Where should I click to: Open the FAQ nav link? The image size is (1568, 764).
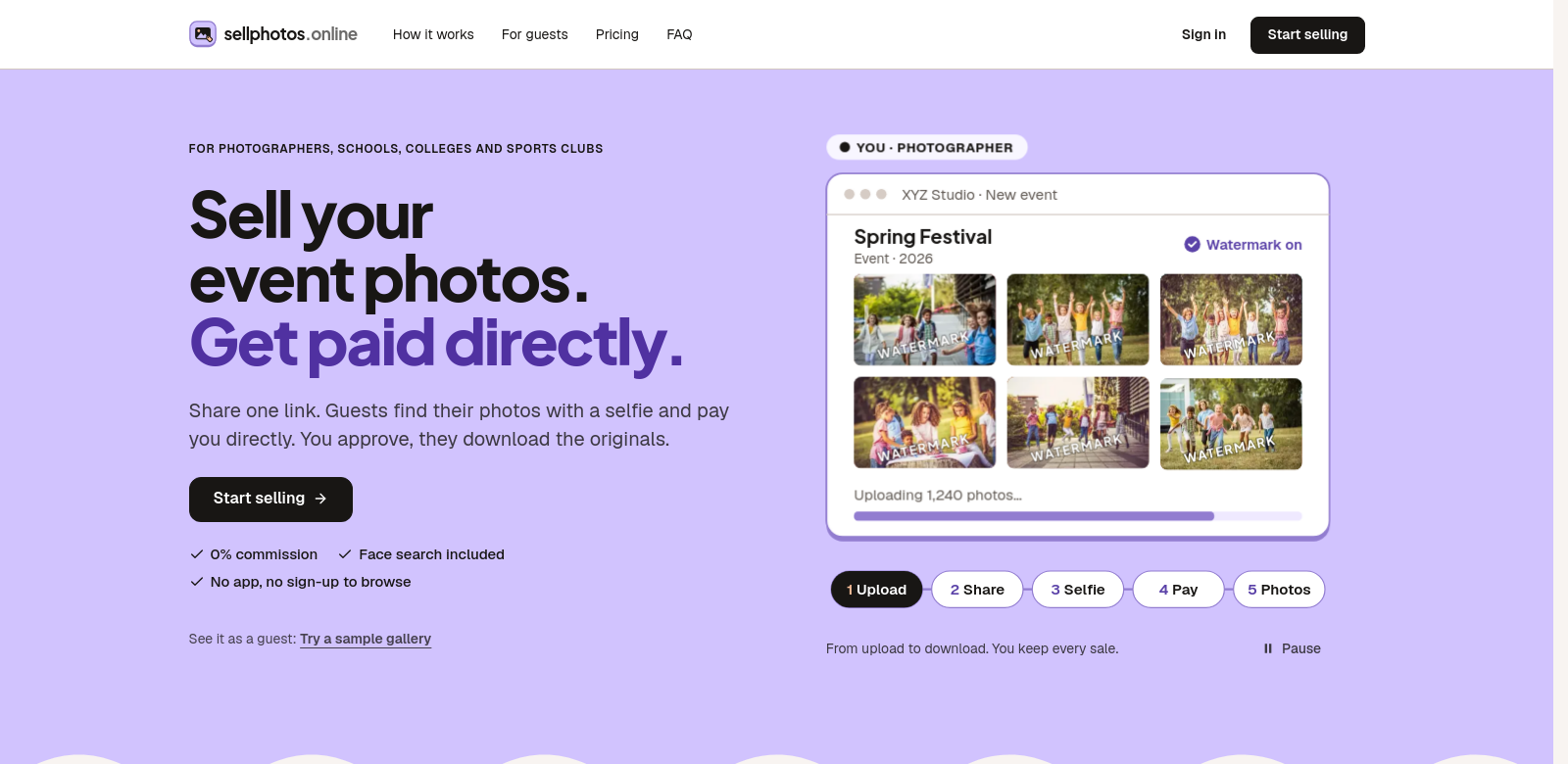pyautogui.click(x=679, y=34)
